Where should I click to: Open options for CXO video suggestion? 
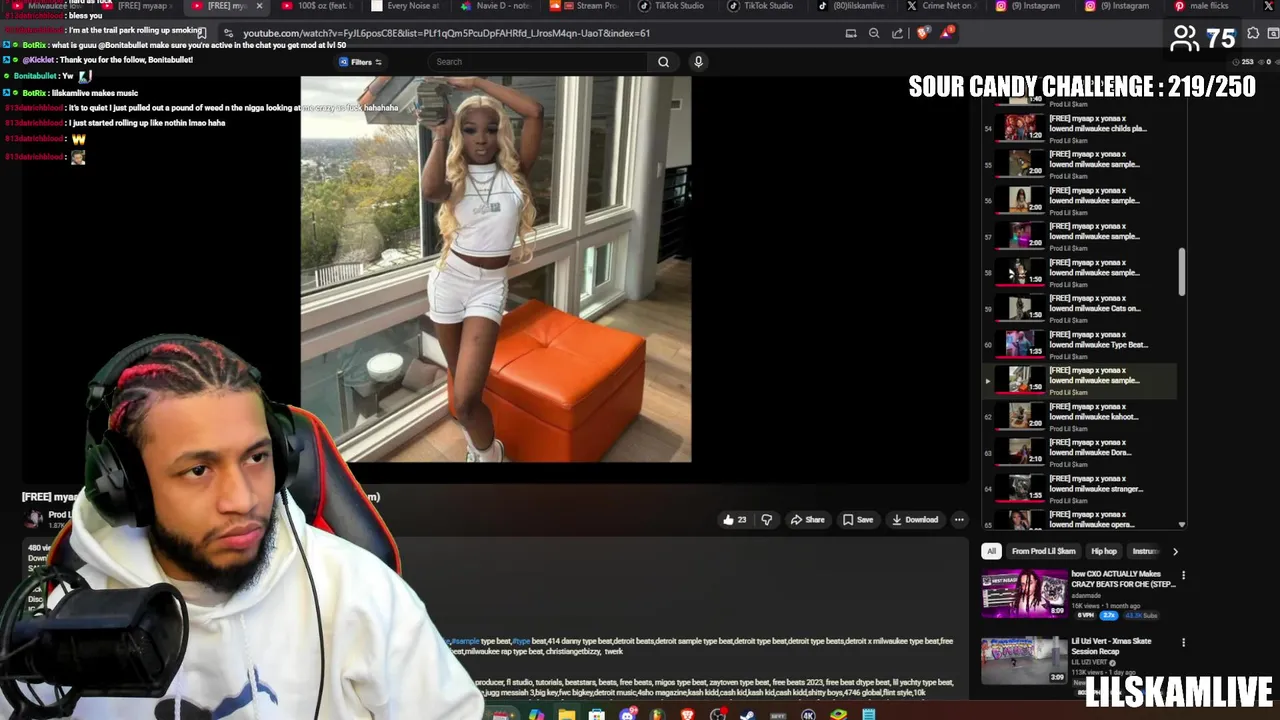[x=1183, y=576]
